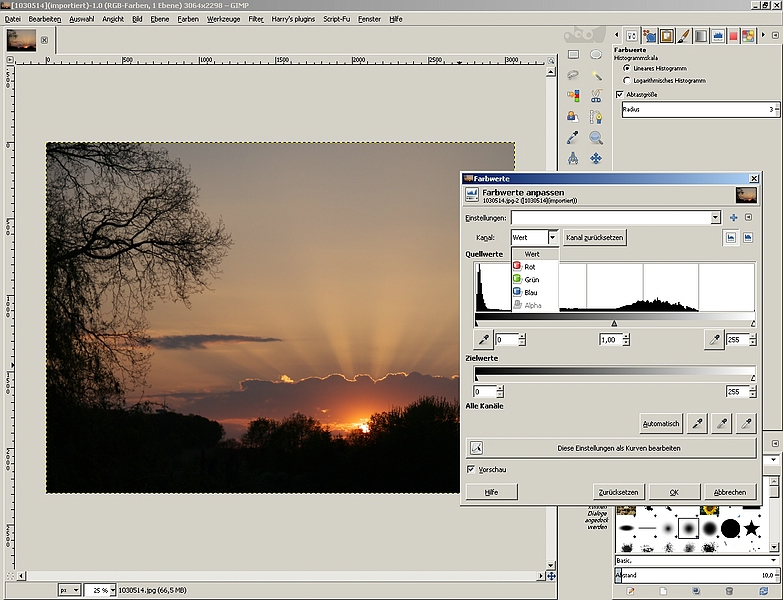
Task: Choose Rot from the Kanal dropdown list
Action: pos(531,267)
